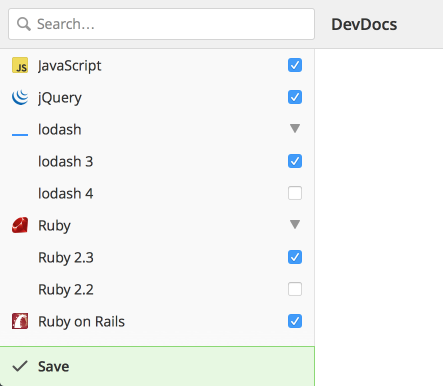Collapse the lodash versions arrow
443x386 pixels.
click(x=295, y=128)
